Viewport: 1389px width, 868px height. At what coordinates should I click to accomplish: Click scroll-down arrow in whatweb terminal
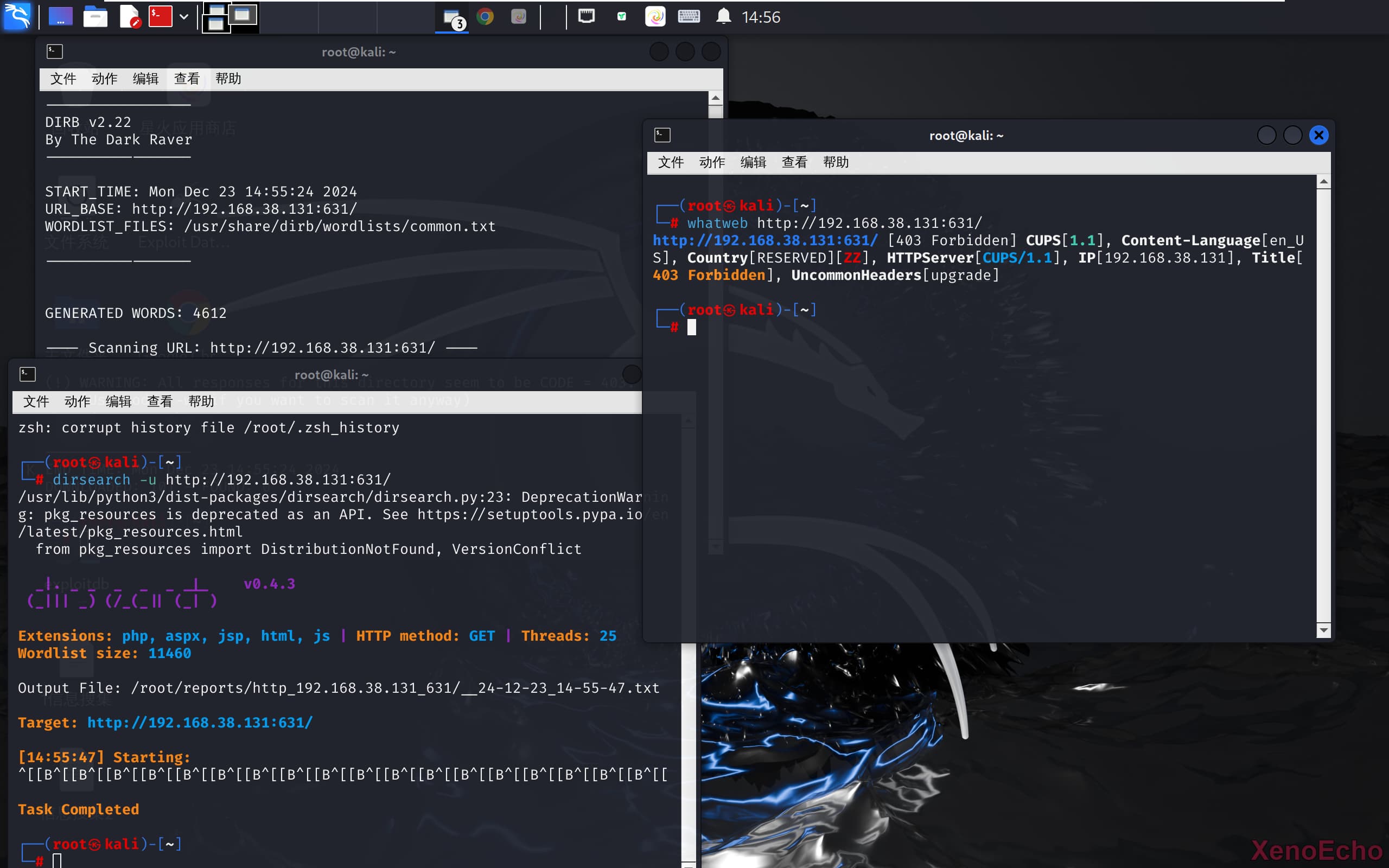point(1323,630)
